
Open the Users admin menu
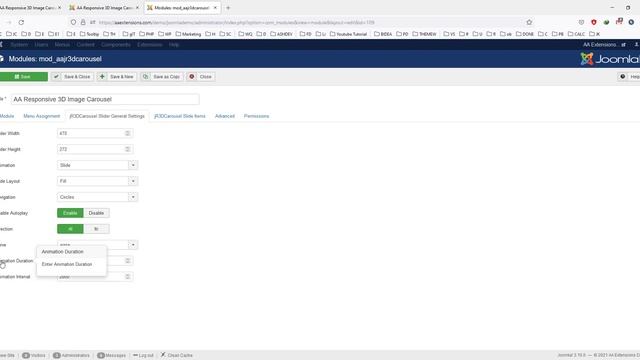(41, 44)
